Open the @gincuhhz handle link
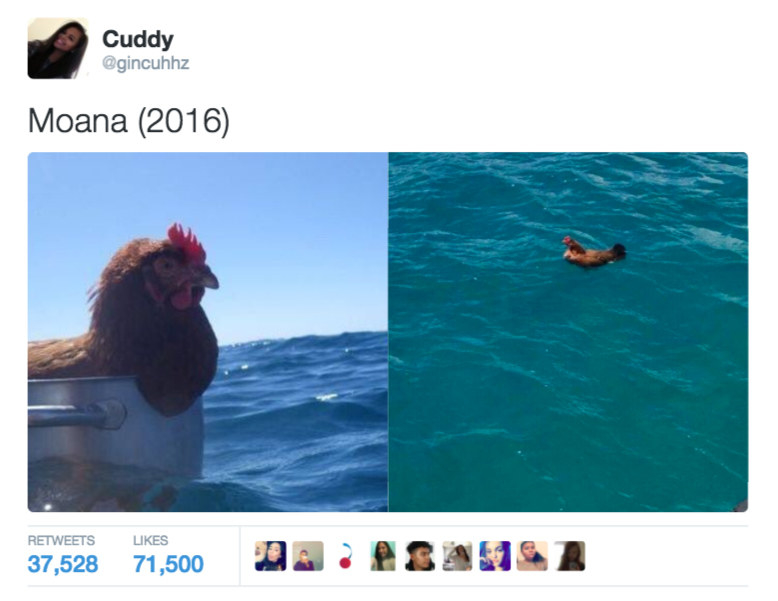 click(x=145, y=63)
